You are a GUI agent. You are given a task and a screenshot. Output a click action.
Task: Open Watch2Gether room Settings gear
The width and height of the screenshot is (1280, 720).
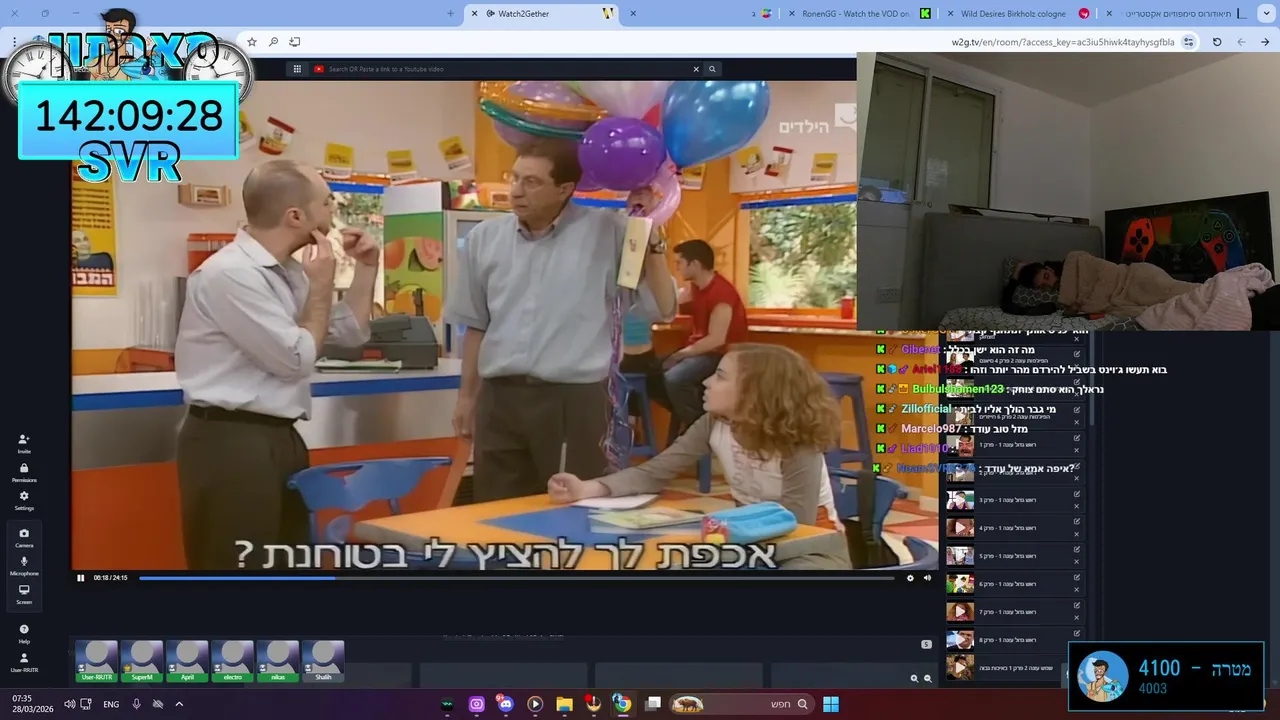pos(24,500)
